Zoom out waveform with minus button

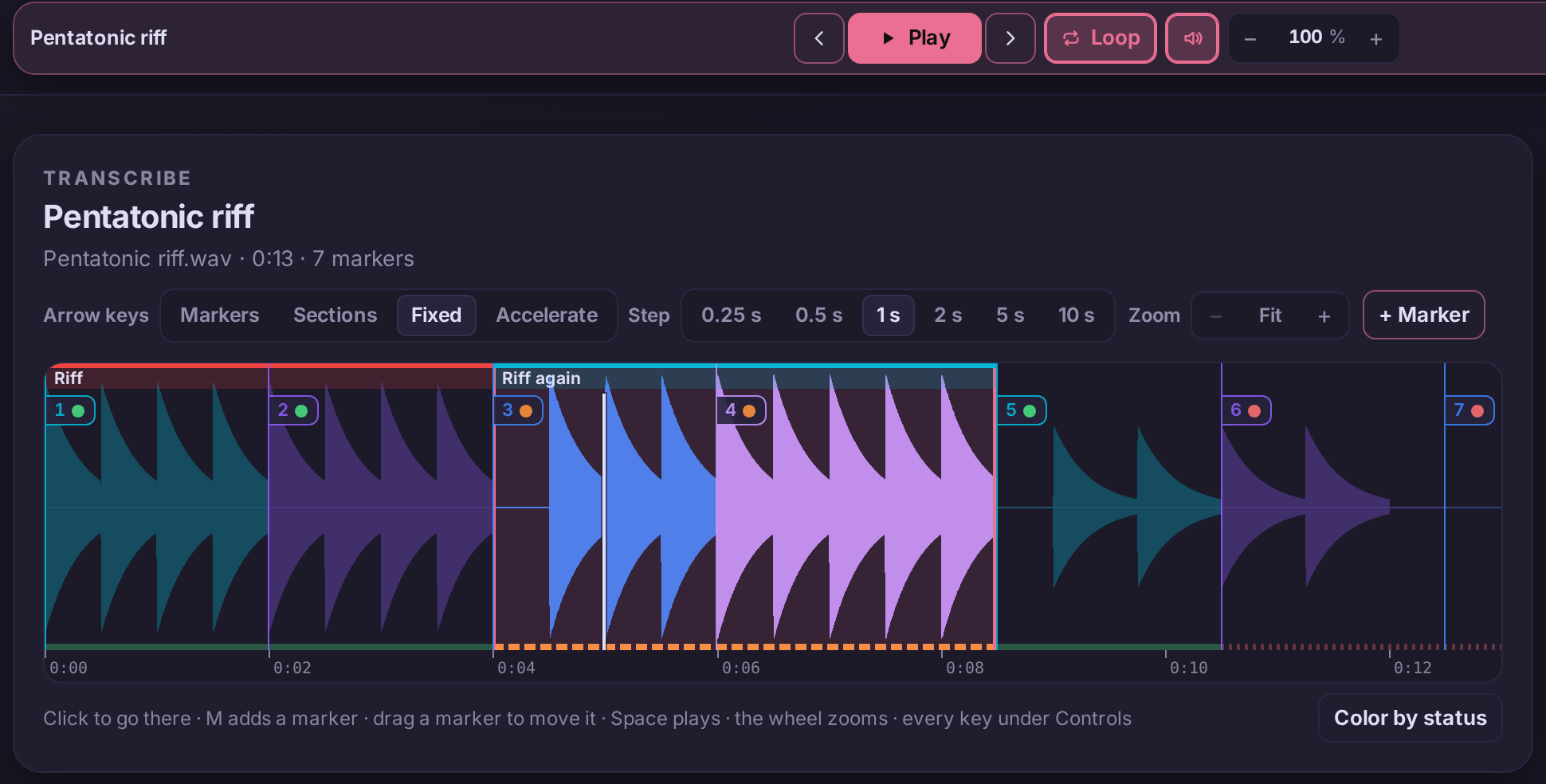tap(1216, 316)
